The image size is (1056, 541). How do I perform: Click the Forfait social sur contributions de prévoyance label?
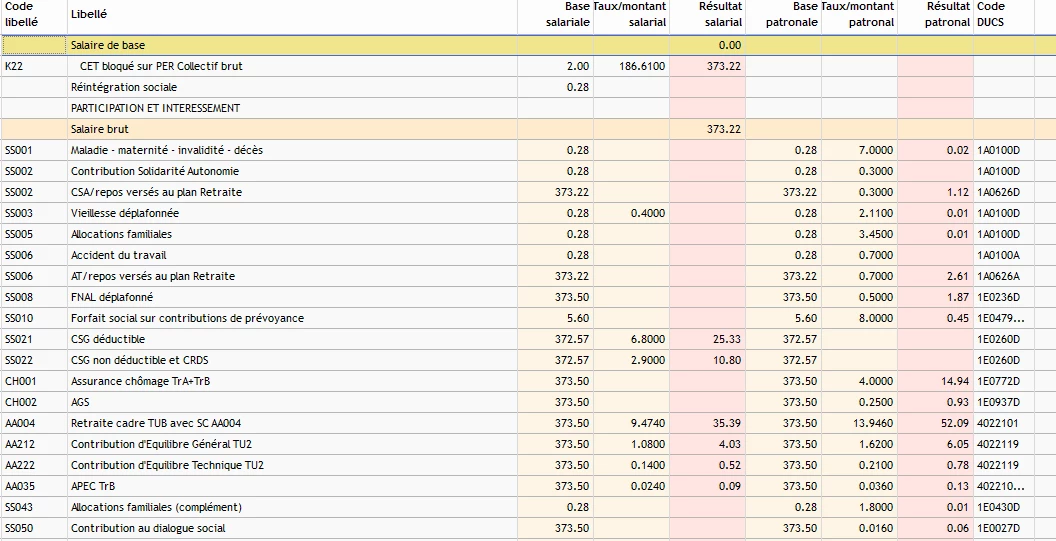[x=187, y=318]
